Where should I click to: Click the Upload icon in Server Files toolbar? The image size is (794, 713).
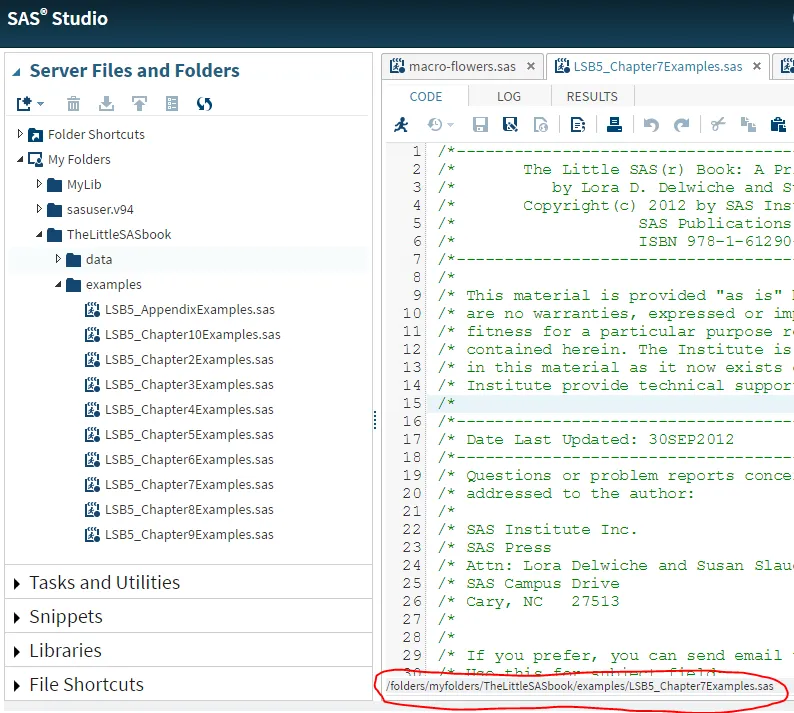(x=139, y=104)
